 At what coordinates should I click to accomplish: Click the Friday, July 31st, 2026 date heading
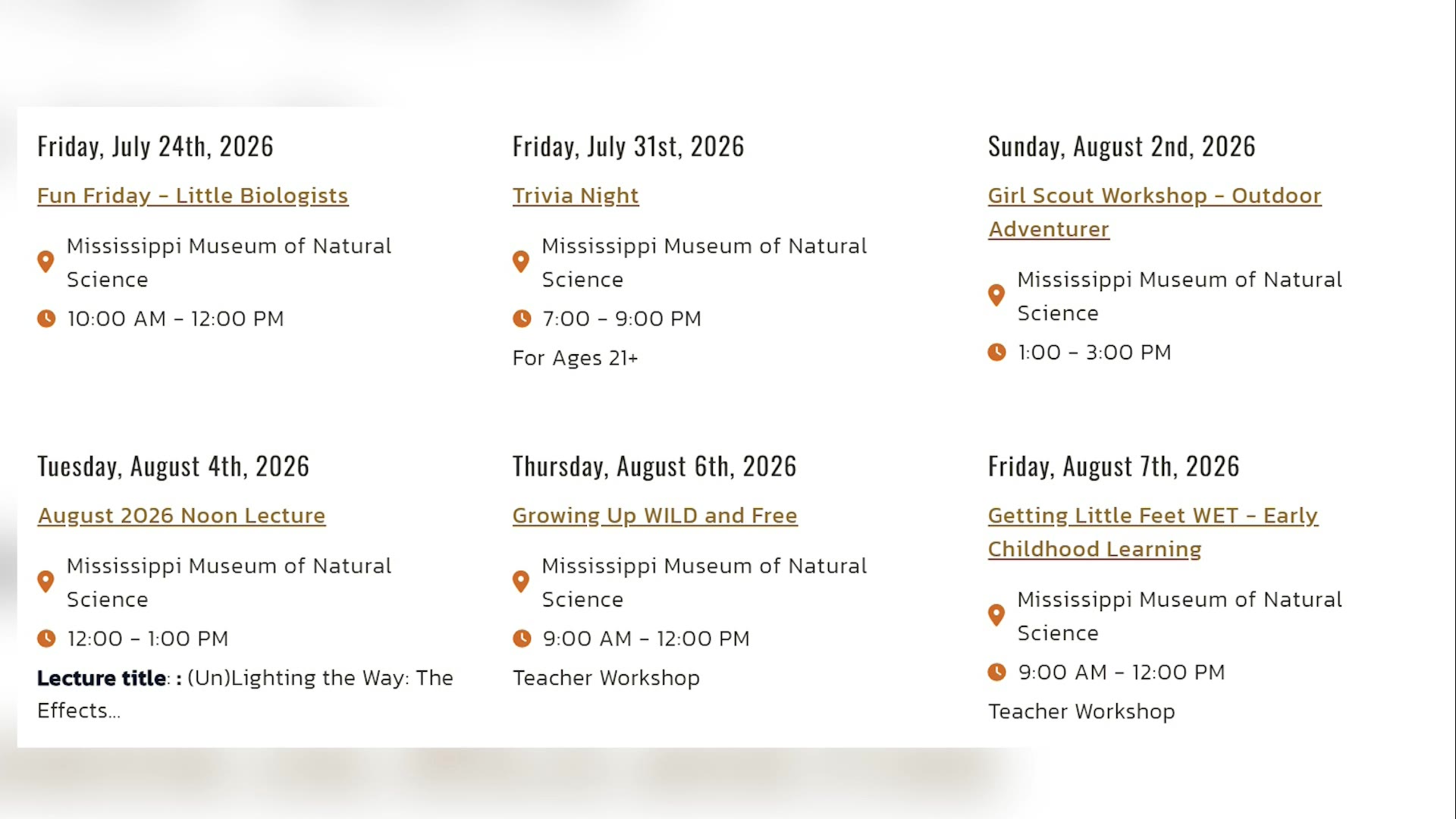point(629,146)
